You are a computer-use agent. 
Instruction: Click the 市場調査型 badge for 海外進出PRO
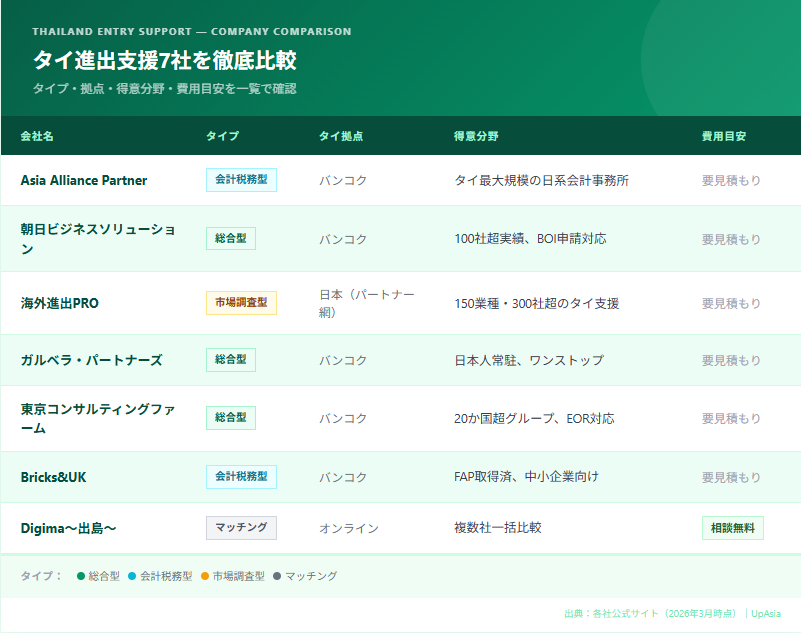(241, 303)
